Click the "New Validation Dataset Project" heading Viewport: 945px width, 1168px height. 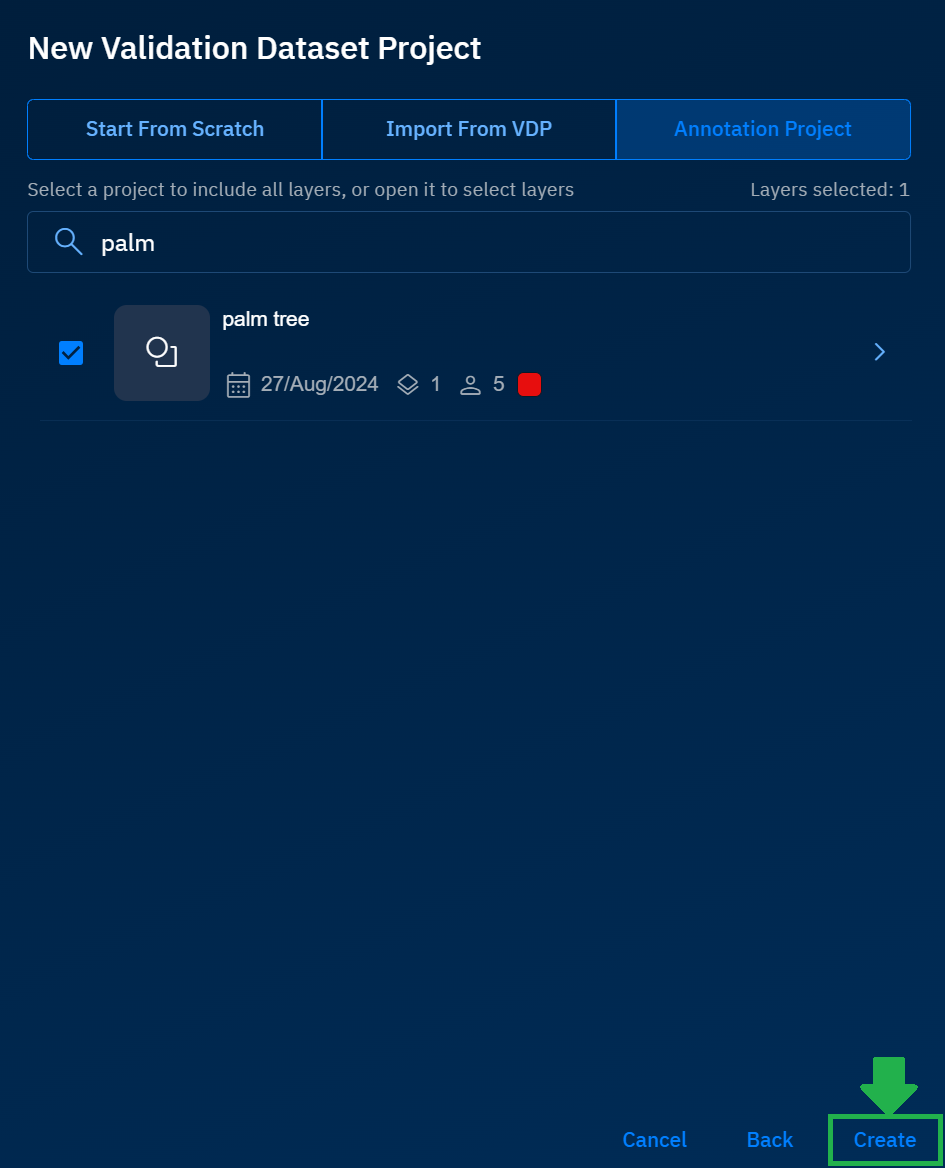point(255,48)
